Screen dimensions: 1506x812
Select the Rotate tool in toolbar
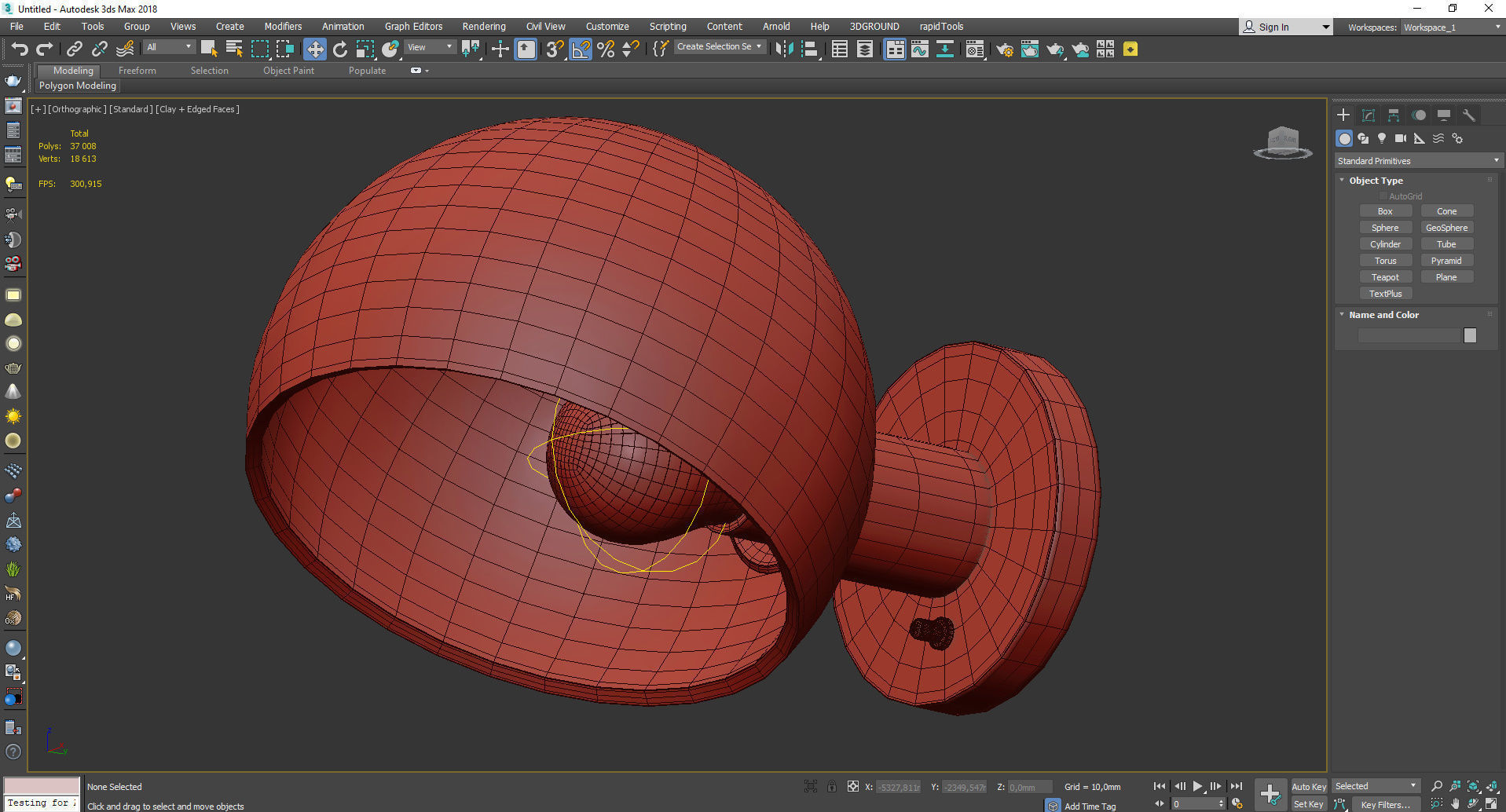click(x=340, y=49)
